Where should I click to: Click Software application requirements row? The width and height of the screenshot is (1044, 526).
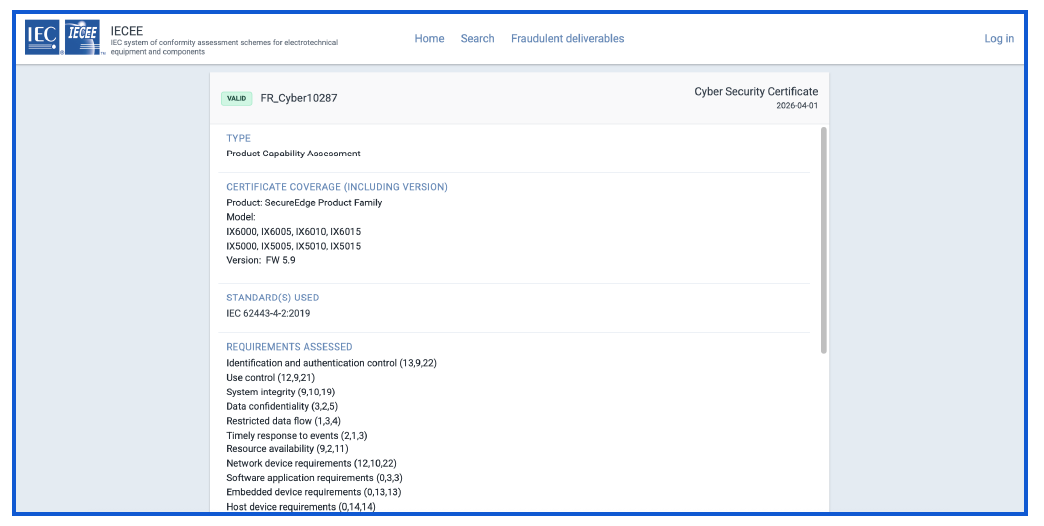[314, 478]
